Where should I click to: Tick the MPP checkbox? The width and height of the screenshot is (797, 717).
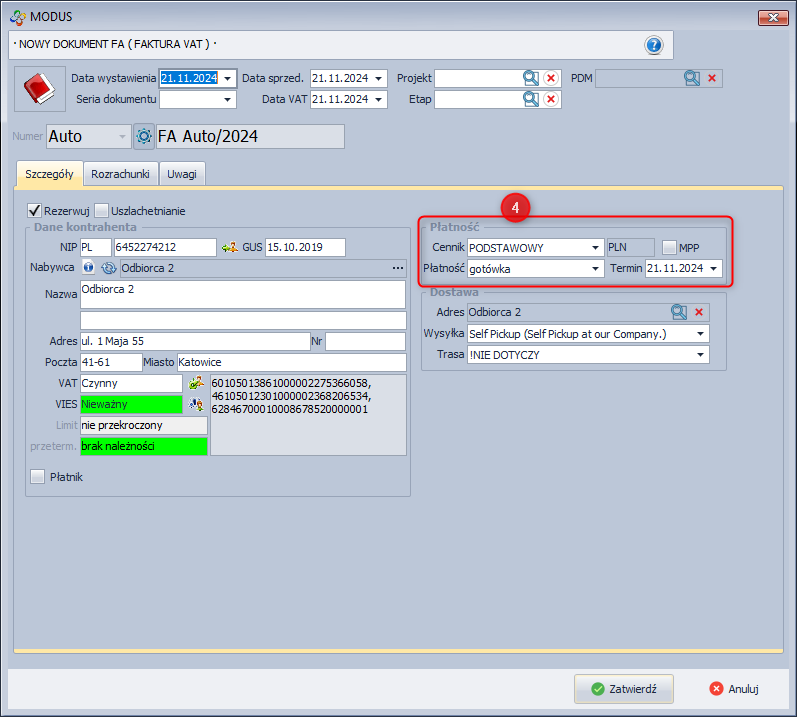click(669, 247)
